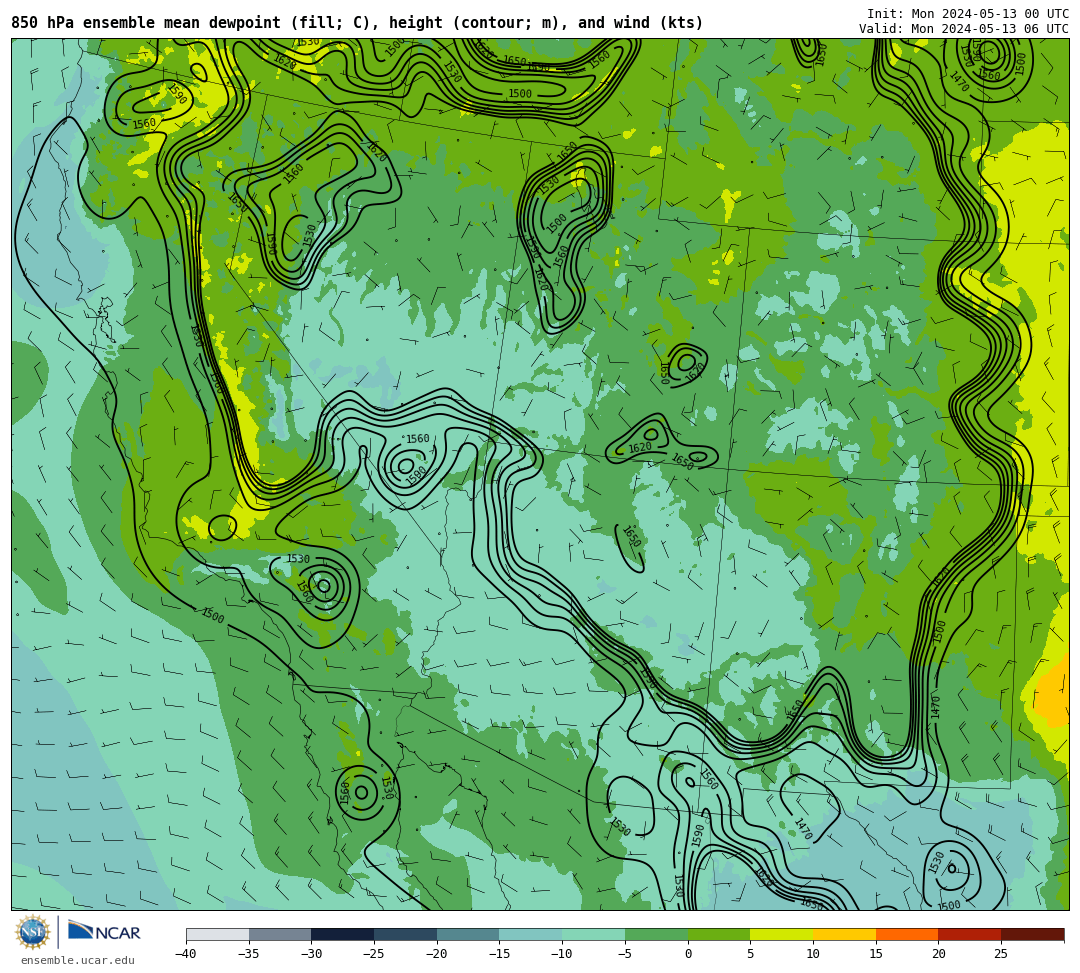Click the -25 colorbar tick label
Screen dimensions: 1080x973
(373, 954)
